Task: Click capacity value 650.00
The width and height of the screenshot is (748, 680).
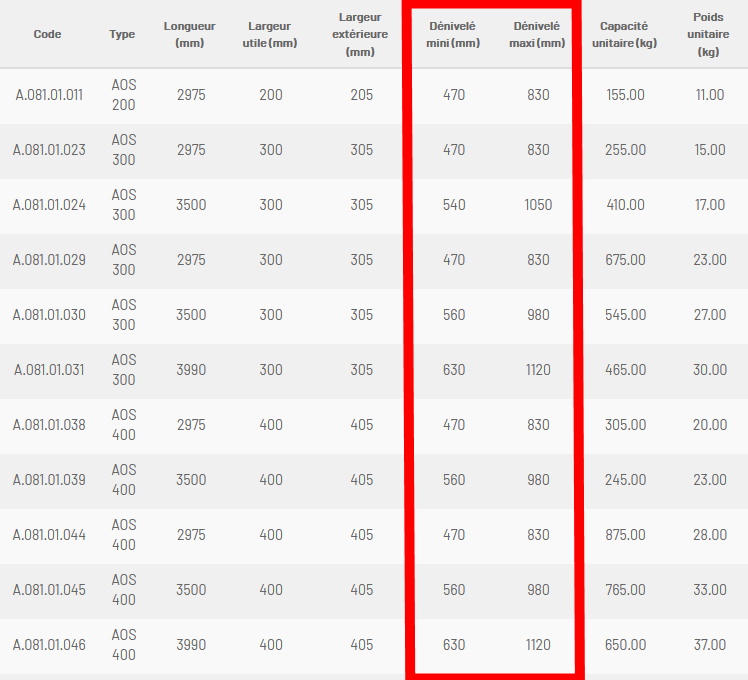Action: [625, 645]
